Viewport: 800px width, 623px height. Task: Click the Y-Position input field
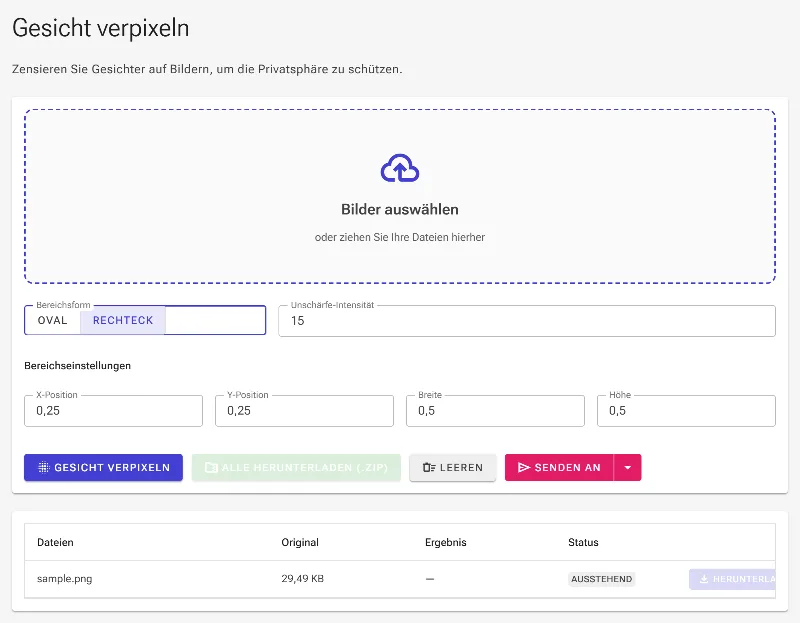coord(305,411)
